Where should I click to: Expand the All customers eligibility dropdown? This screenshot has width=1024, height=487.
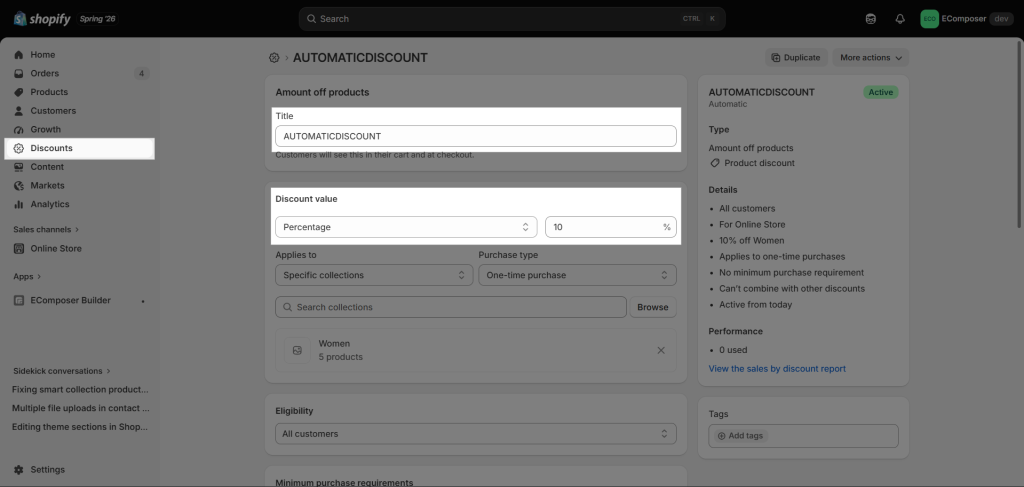pos(476,433)
